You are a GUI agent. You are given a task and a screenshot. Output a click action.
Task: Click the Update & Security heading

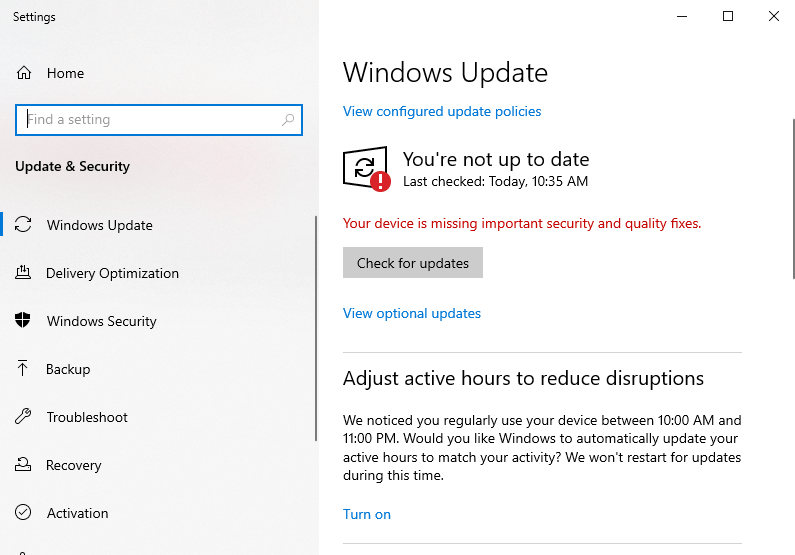coord(73,166)
